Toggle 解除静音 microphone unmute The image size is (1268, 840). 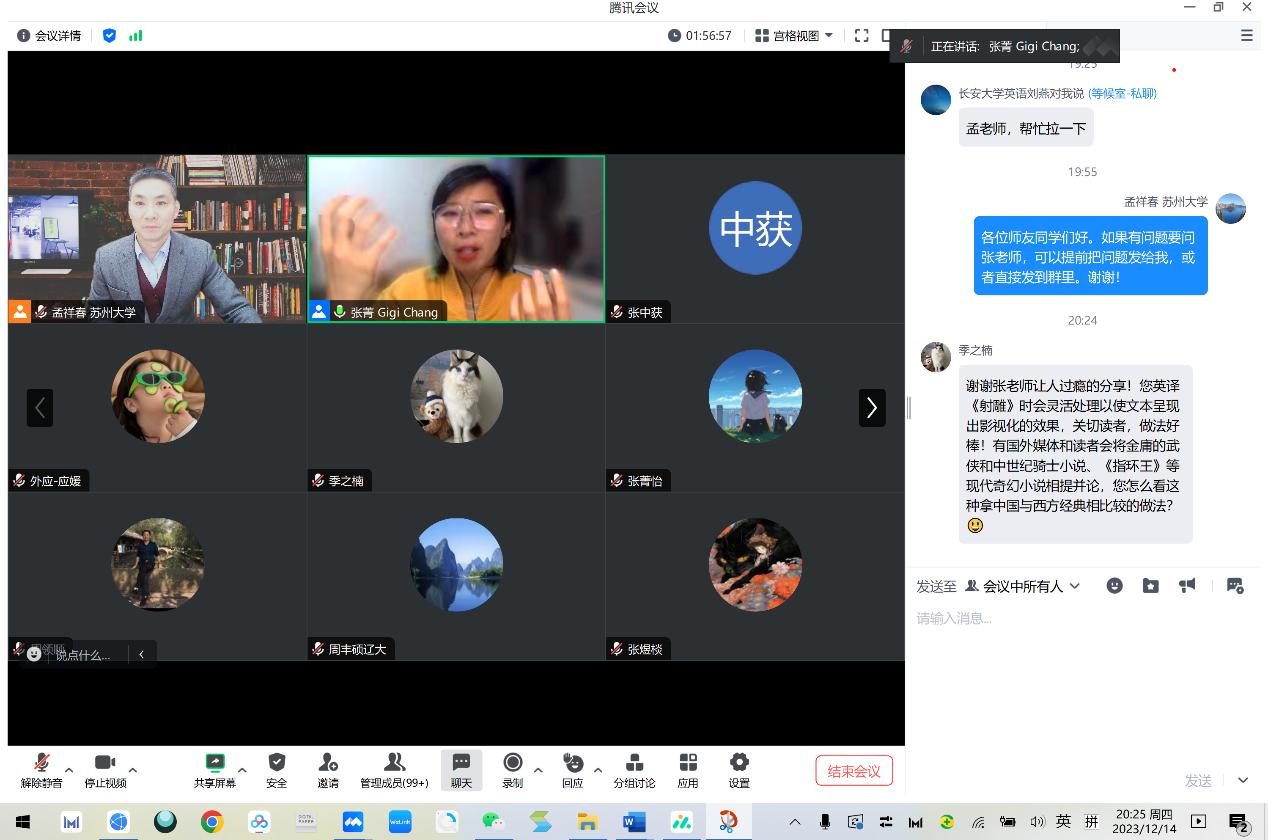[42, 764]
